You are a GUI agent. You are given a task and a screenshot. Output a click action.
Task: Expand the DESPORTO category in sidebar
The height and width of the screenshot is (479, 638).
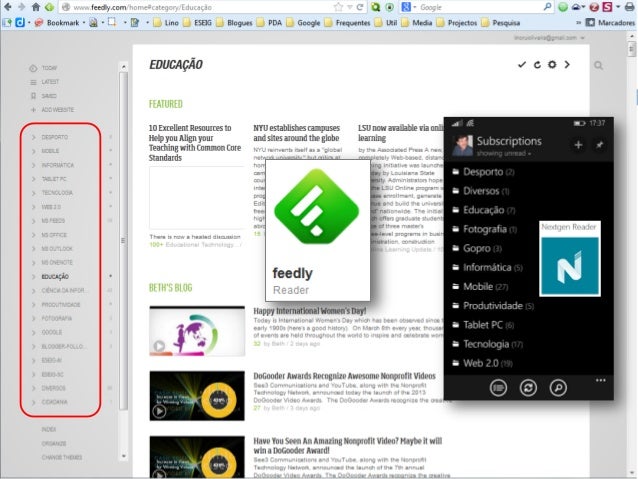coord(34,136)
